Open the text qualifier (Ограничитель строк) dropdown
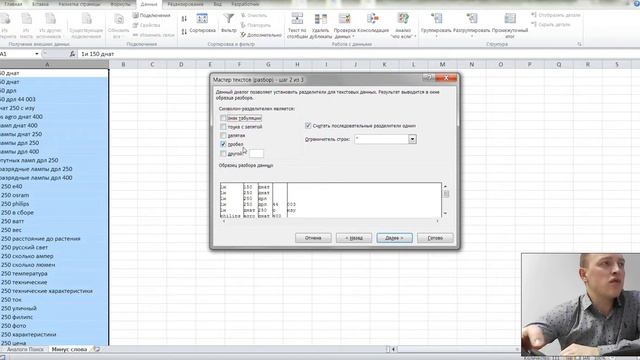 point(412,139)
